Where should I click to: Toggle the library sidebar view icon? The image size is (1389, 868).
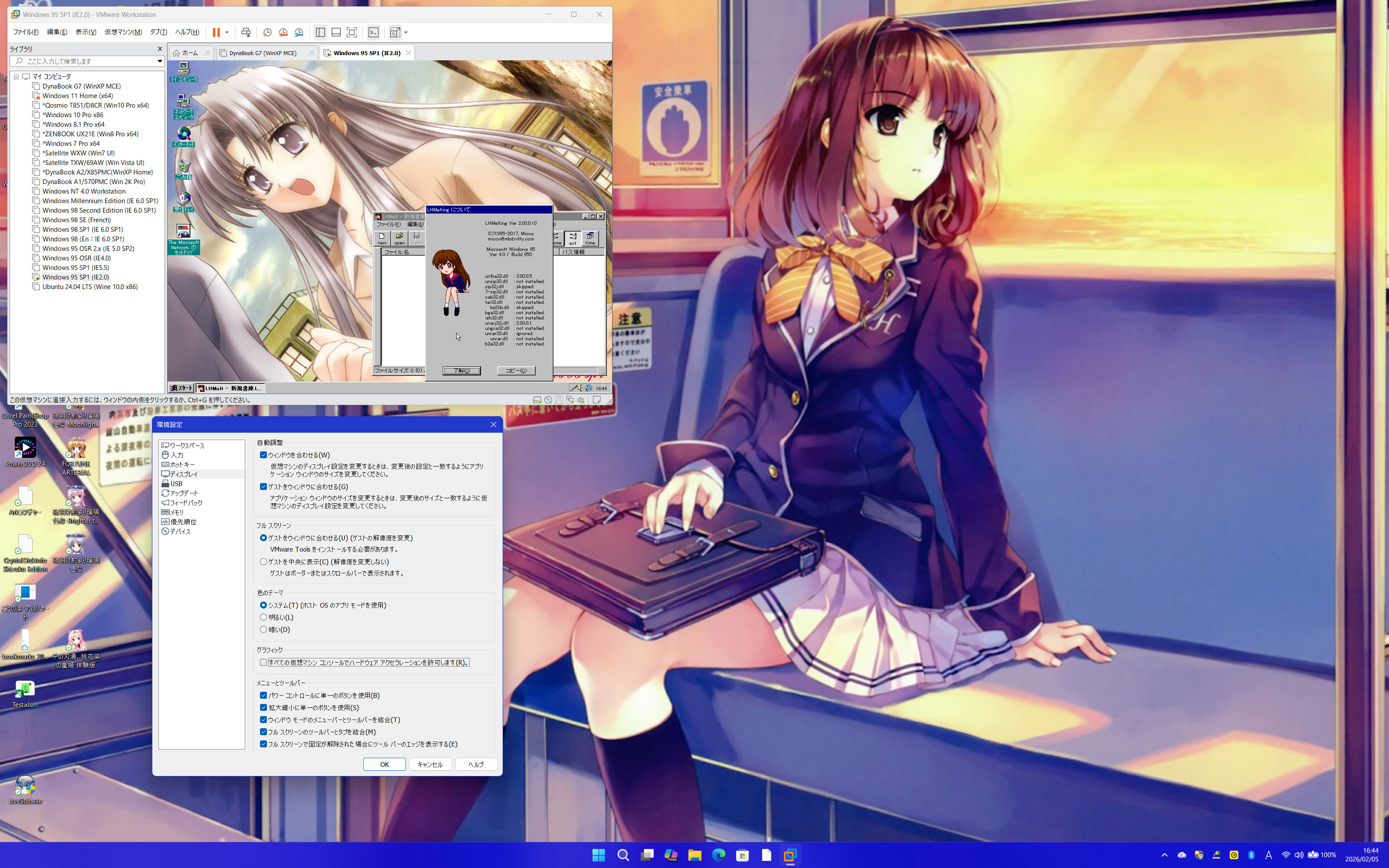coord(320,32)
